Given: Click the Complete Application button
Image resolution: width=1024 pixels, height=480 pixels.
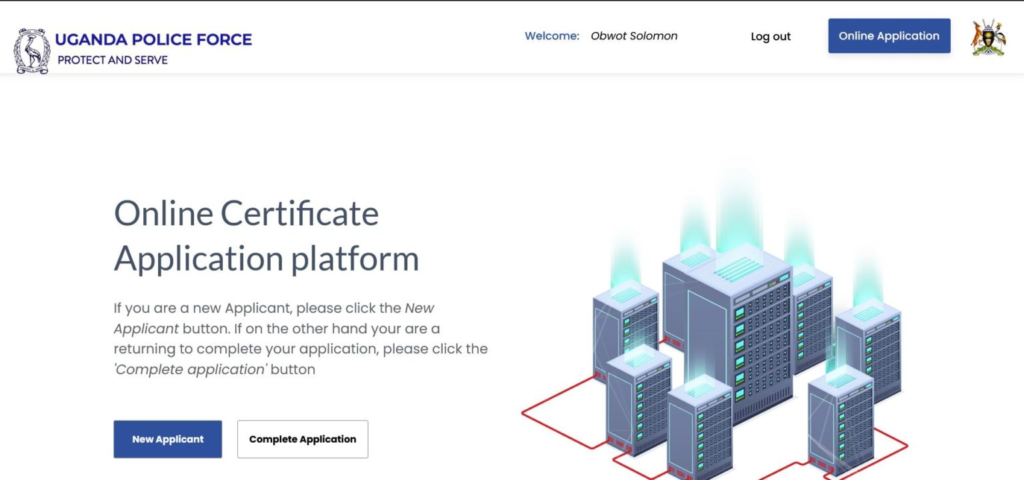Looking at the screenshot, I should click(302, 439).
